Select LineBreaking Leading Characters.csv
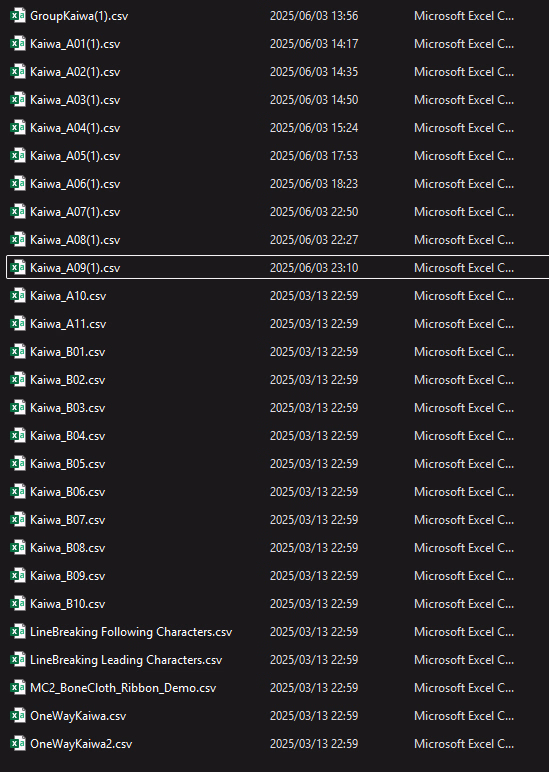 (x=126, y=660)
